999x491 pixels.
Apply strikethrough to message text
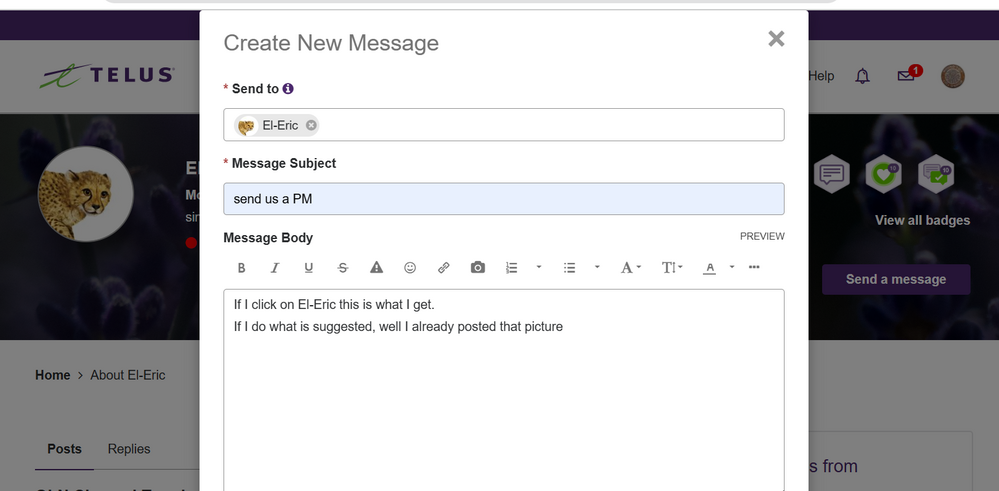pos(343,268)
